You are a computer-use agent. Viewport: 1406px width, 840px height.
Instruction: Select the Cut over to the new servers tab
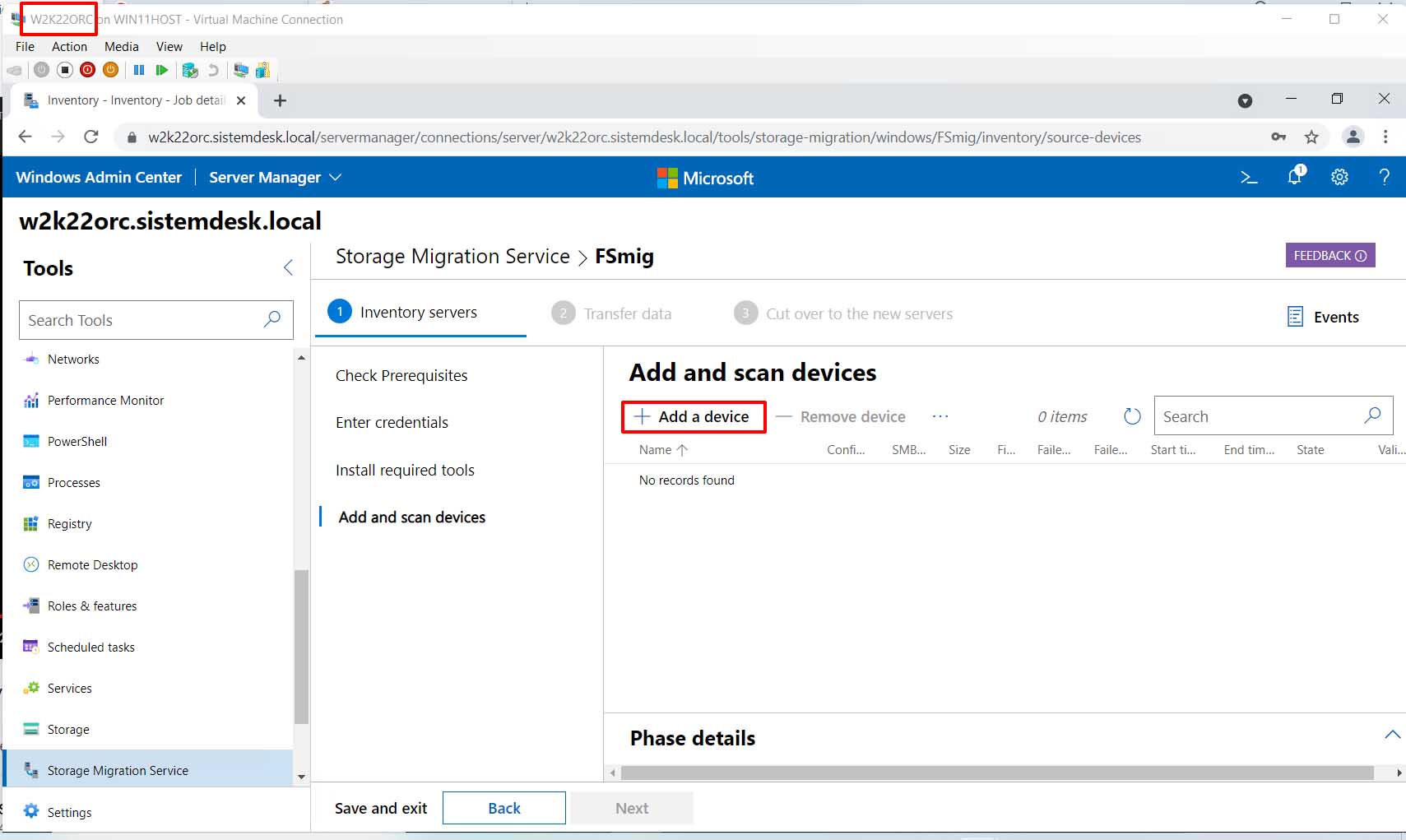point(843,313)
